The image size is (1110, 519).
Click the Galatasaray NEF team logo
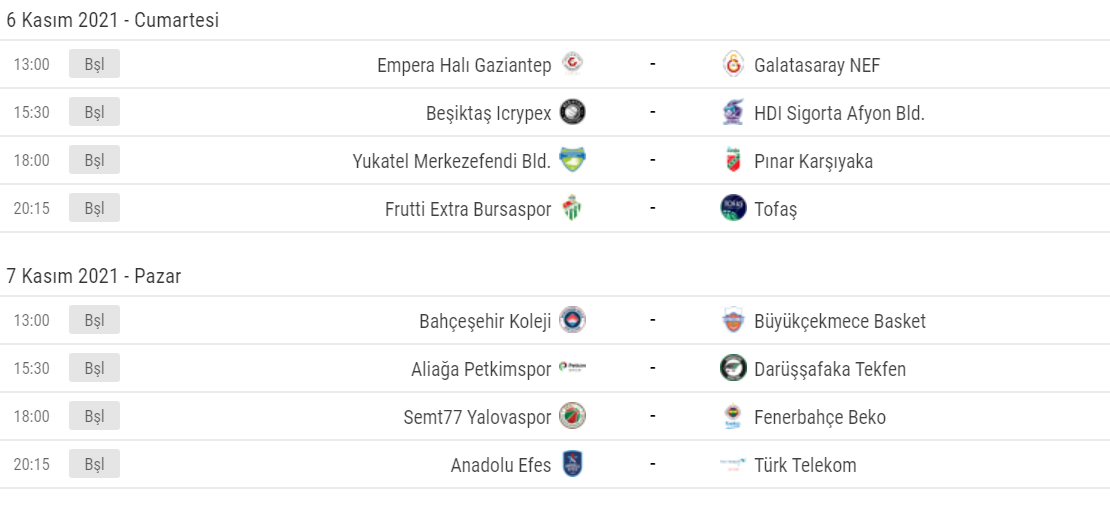point(733,65)
